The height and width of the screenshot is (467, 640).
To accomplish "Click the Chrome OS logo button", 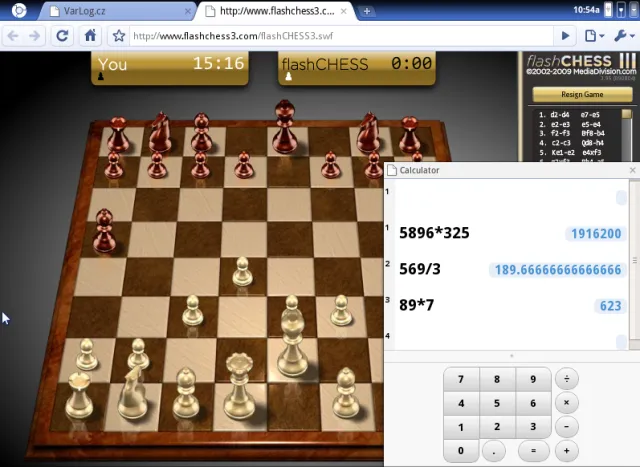I will [x=19, y=10].
